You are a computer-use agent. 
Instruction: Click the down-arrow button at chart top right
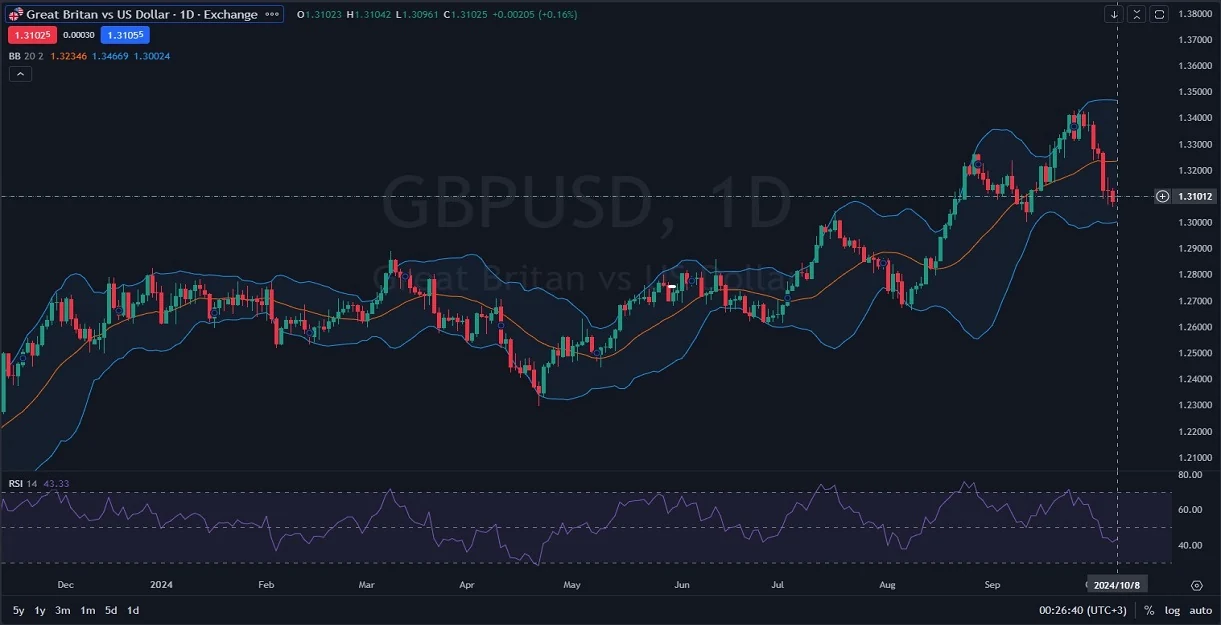1114,14
